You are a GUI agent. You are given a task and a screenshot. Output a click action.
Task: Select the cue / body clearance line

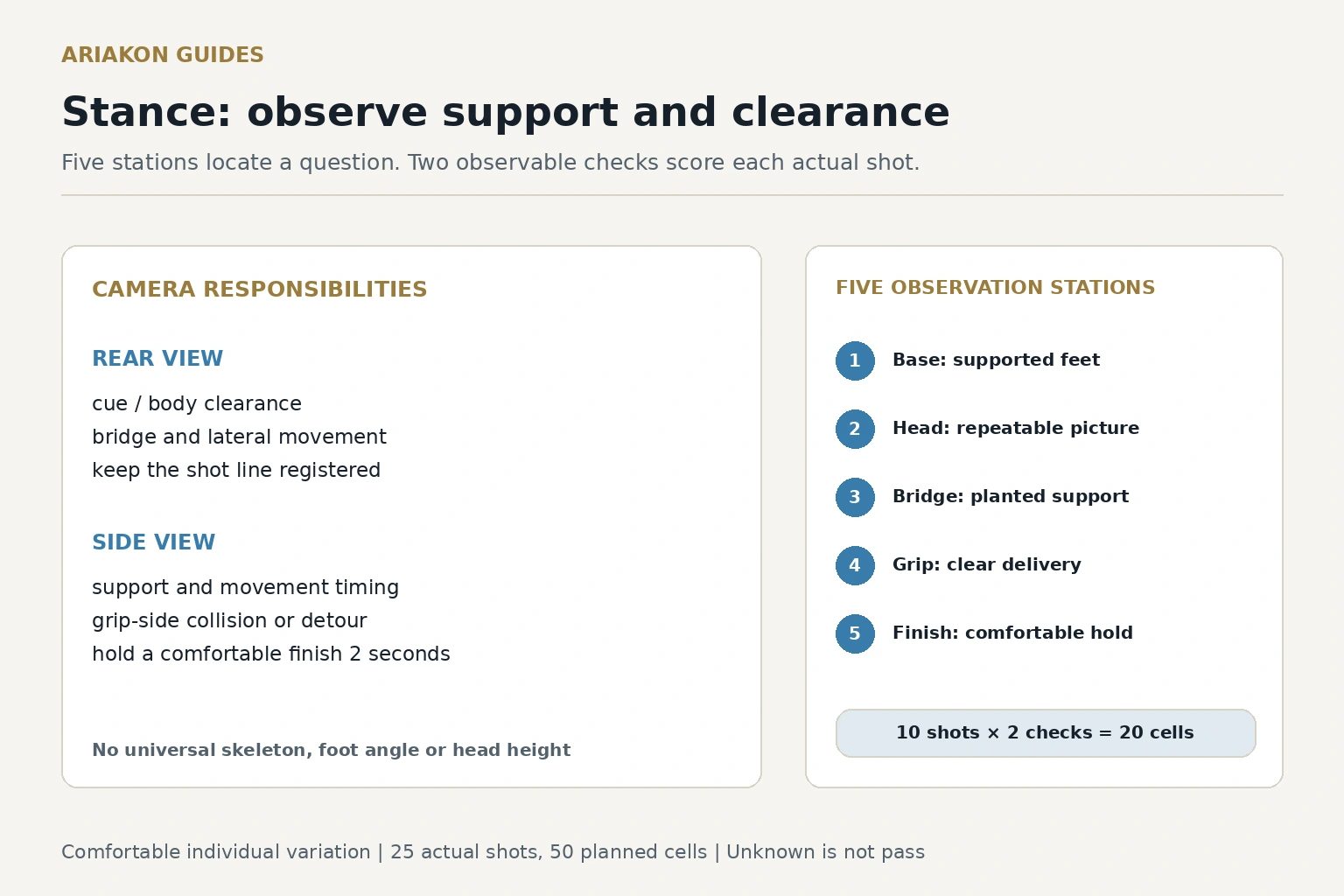point(197,404)
